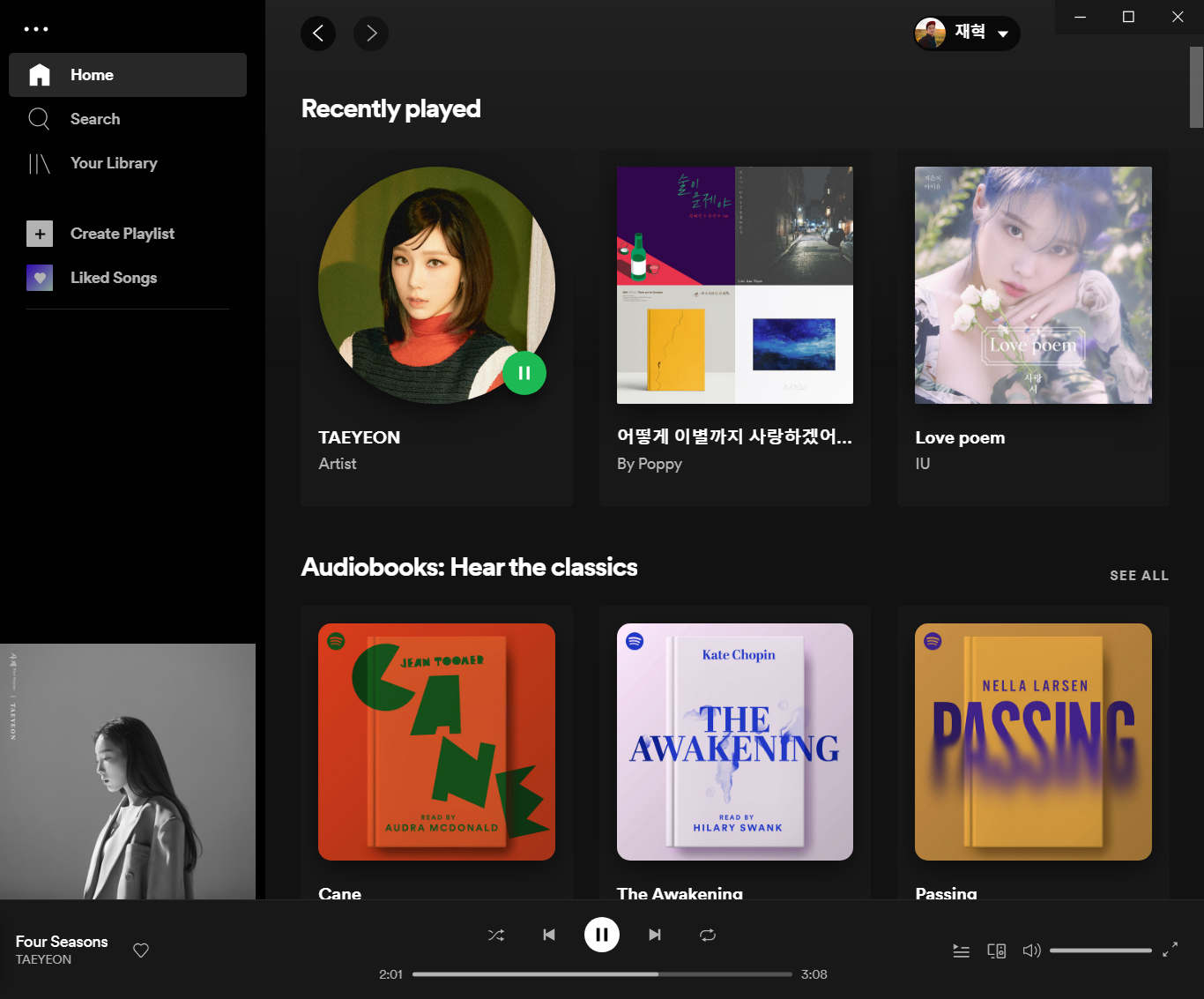
Task: Click the Liked Songs heart tile icon
Action: [40, 278]
